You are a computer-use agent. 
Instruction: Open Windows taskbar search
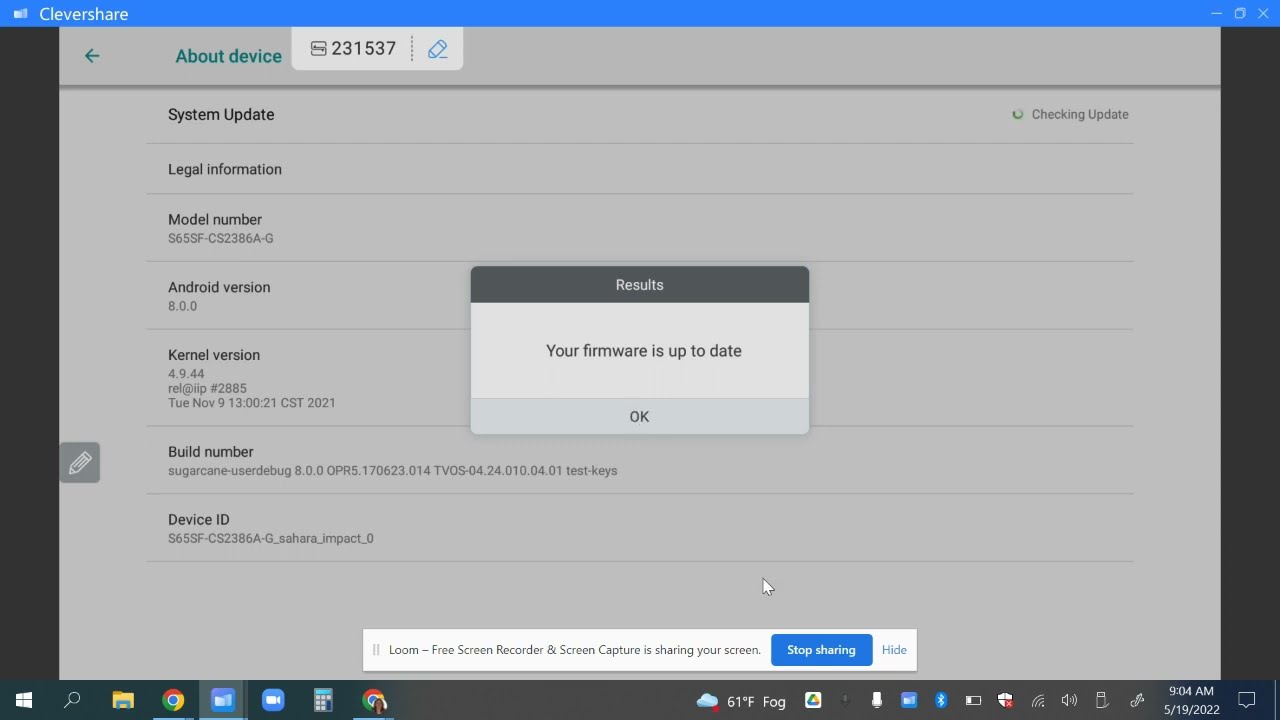click(x=72, y=700)
